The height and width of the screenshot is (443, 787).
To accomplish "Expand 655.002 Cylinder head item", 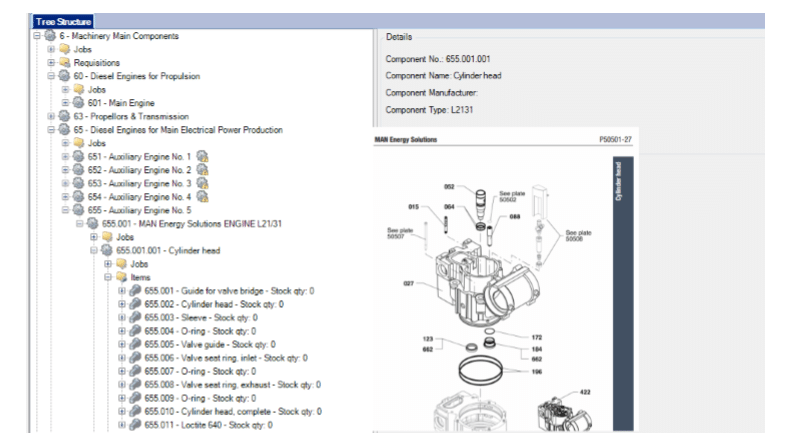I will [x=122, y=304].
